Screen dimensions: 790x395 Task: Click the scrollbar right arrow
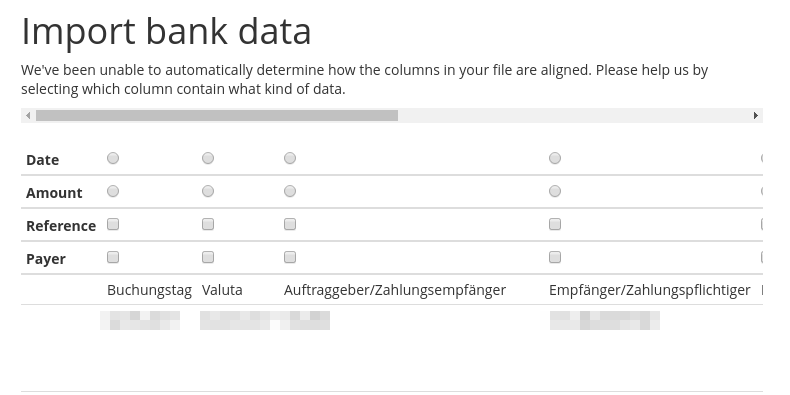coord(756,115)
